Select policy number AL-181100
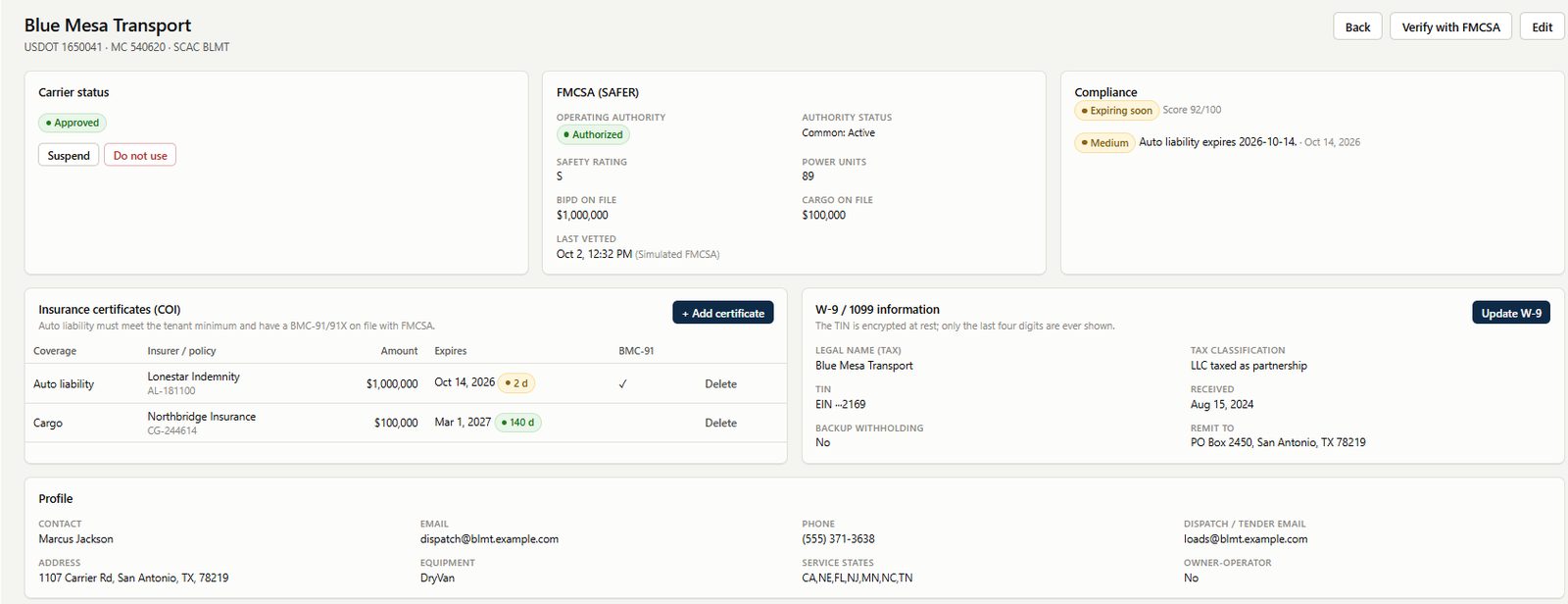 (171, 391)
